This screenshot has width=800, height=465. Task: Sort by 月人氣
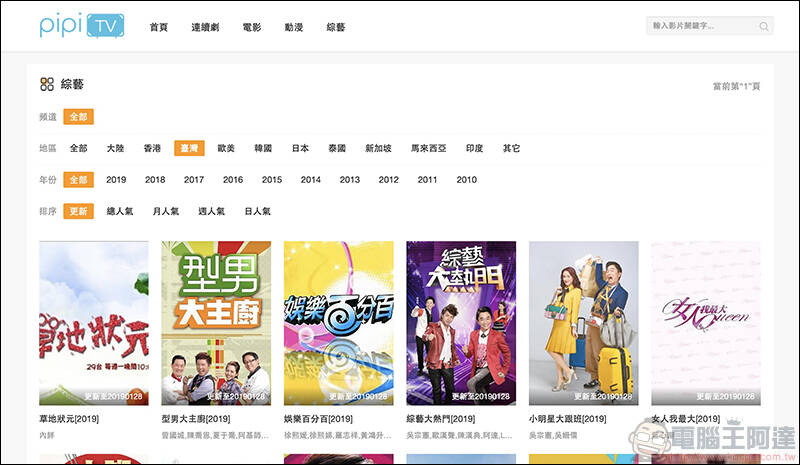pos(166,211)
